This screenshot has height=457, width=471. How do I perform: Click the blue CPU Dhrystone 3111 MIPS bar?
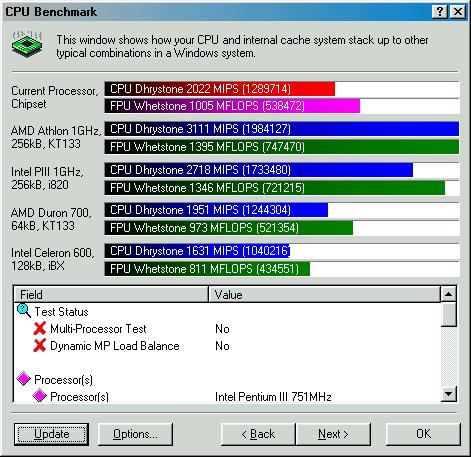coord(282,129)
